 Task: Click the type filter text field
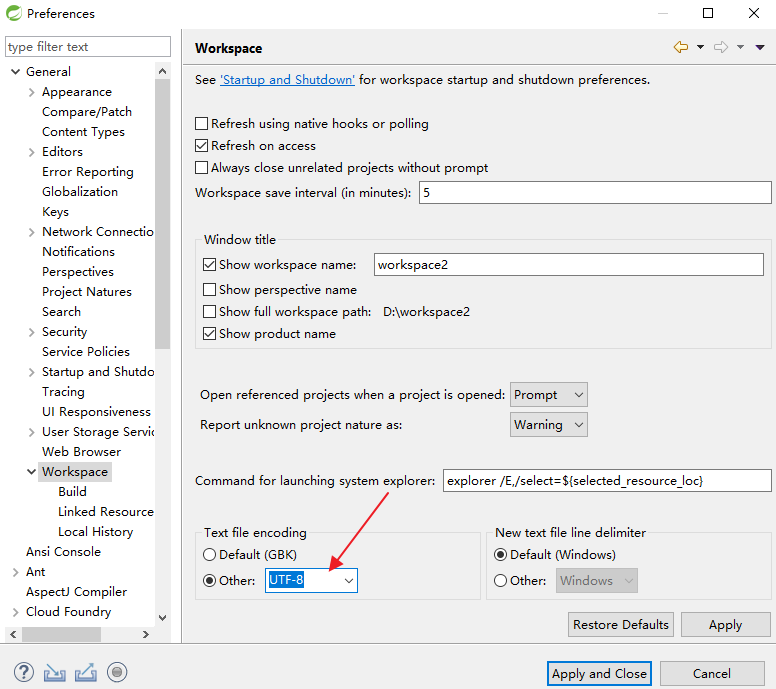click(x=88, y=47)
